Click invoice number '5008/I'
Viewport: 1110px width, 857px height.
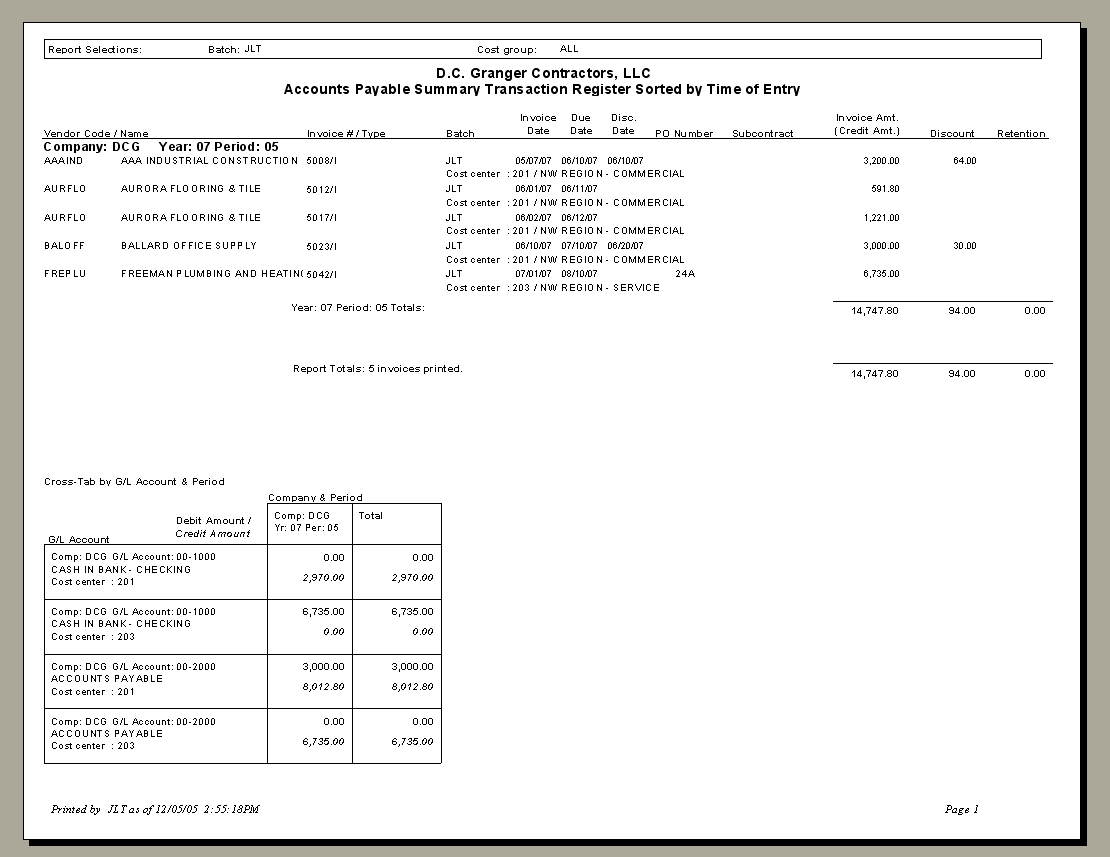pos(321,161)
